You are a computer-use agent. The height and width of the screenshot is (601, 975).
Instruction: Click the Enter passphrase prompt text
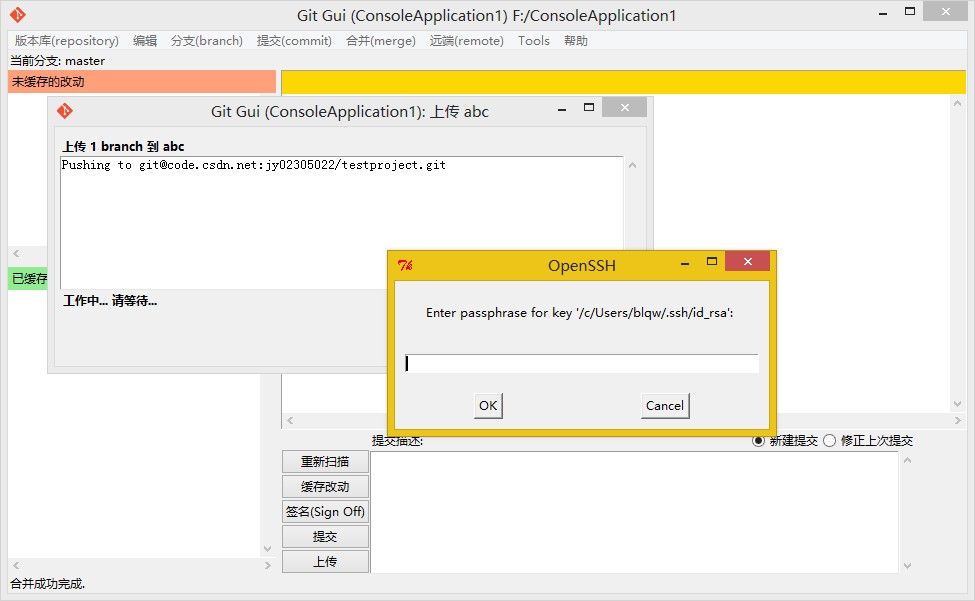[580, 313]
